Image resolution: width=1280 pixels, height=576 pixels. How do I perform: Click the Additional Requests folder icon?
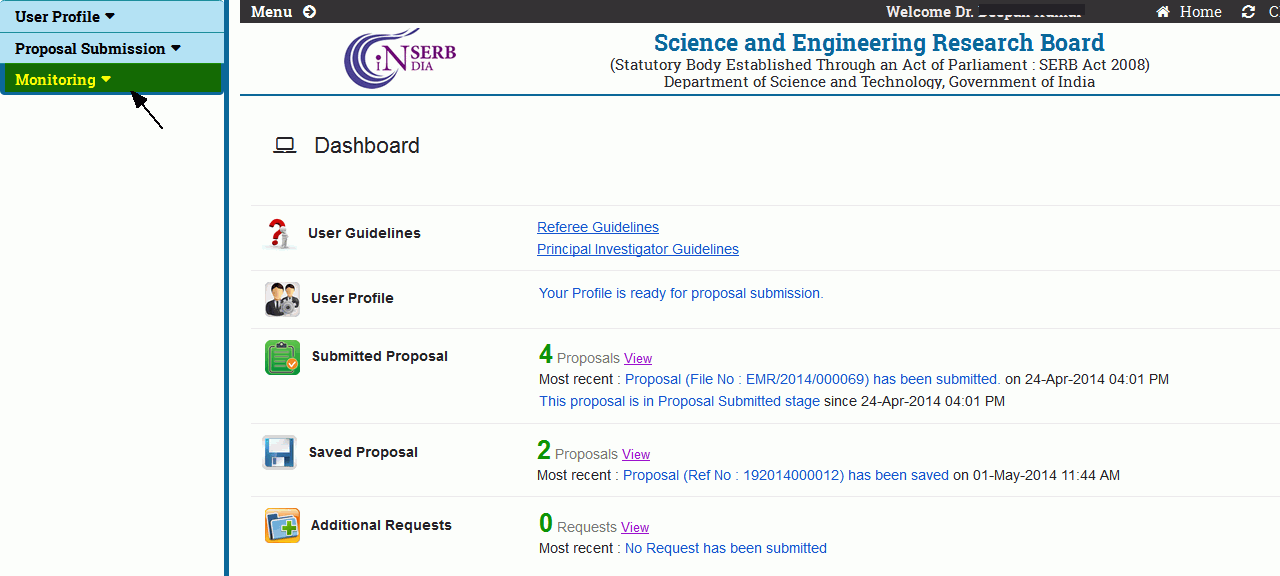[282, 526]
